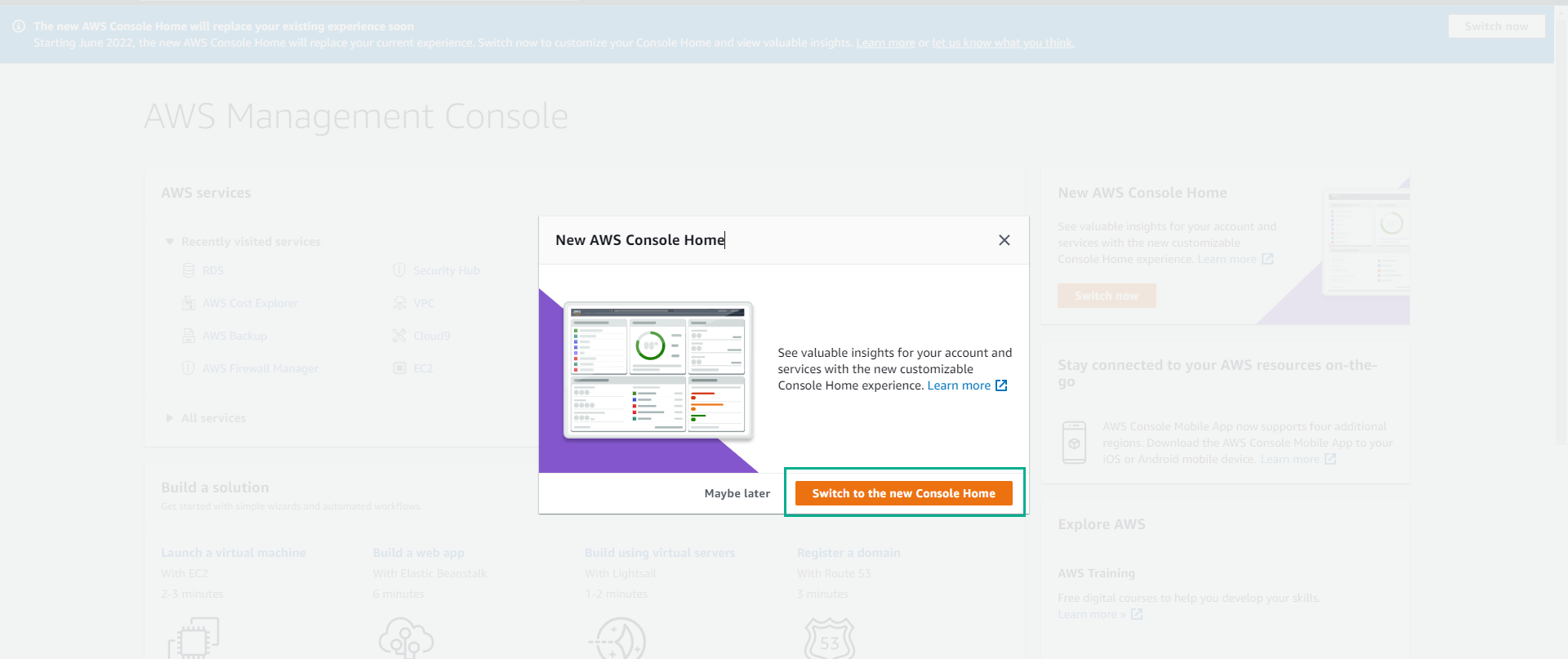1568x659 pixels.
Task: Open Build using virtual servers link
Action: [660, 553]
